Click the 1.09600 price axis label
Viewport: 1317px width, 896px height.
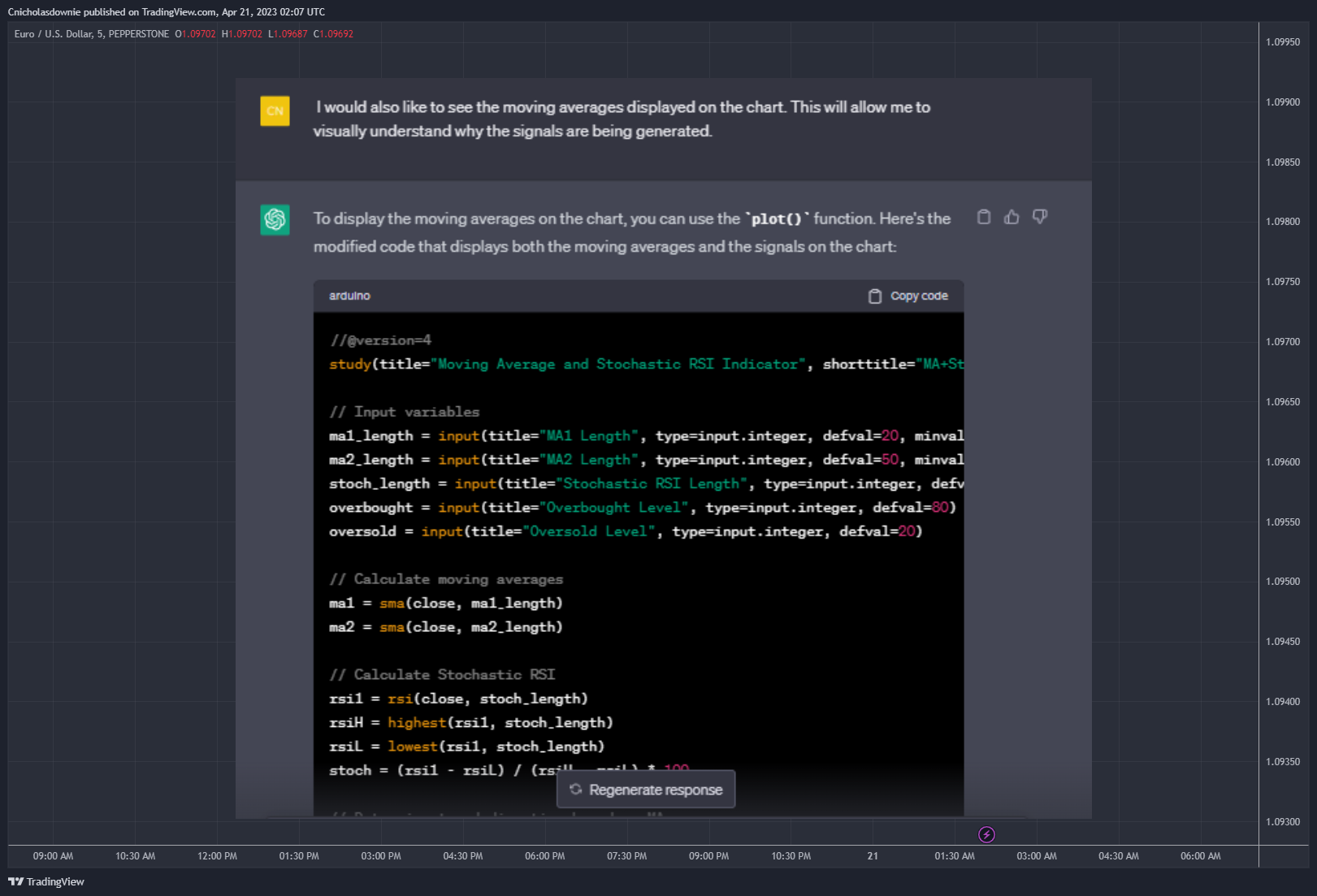pyautogui.click(x=1283, y=462)
